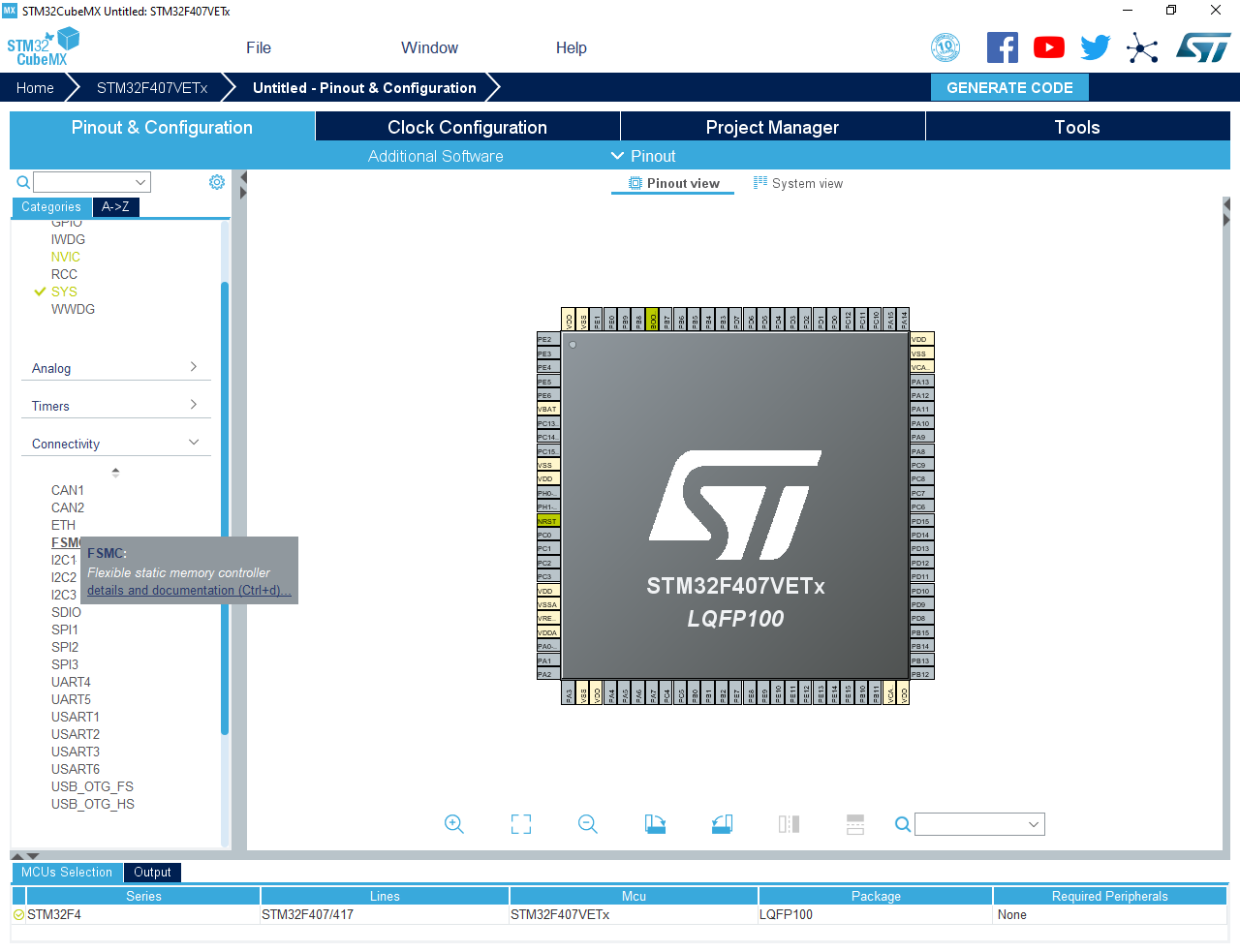Open the Twitter bird icon link
The image size is (1240, 952).
1096,47
